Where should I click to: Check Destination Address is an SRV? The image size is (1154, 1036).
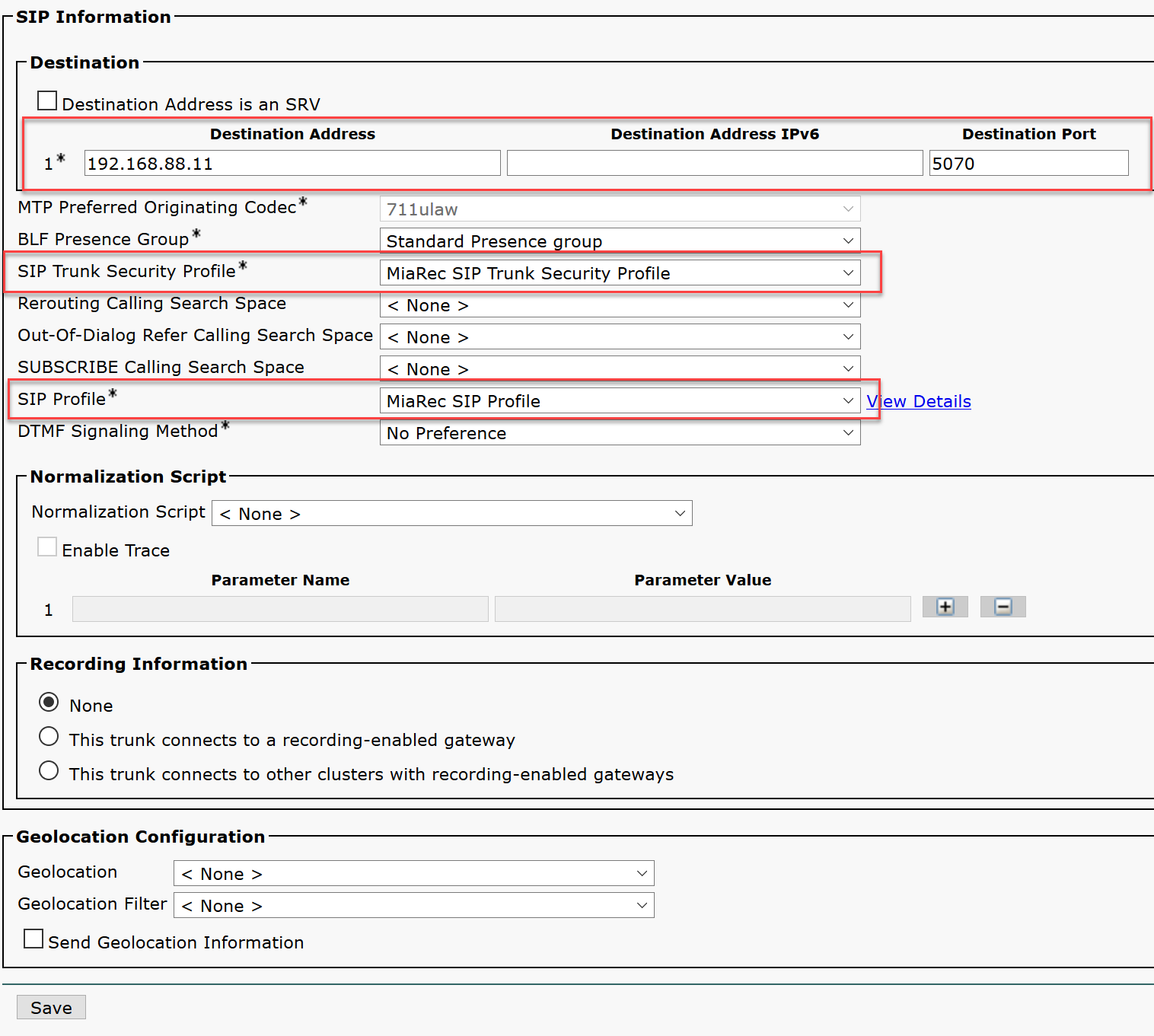(47, 100)
